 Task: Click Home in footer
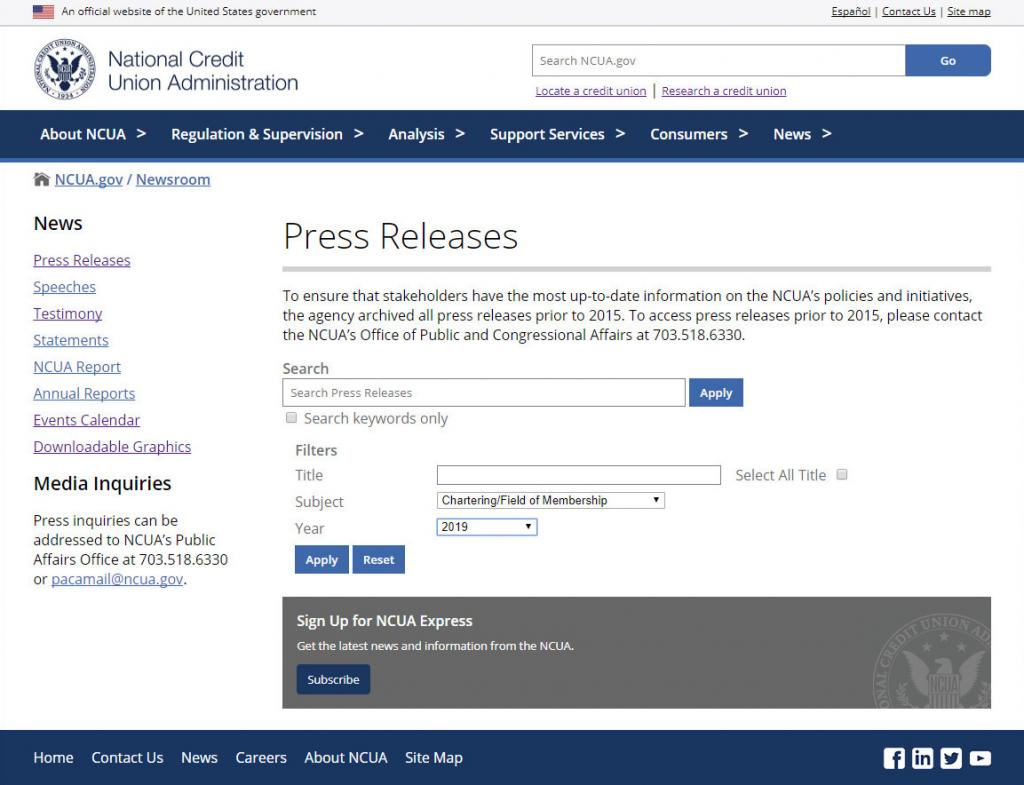point(53,758)
